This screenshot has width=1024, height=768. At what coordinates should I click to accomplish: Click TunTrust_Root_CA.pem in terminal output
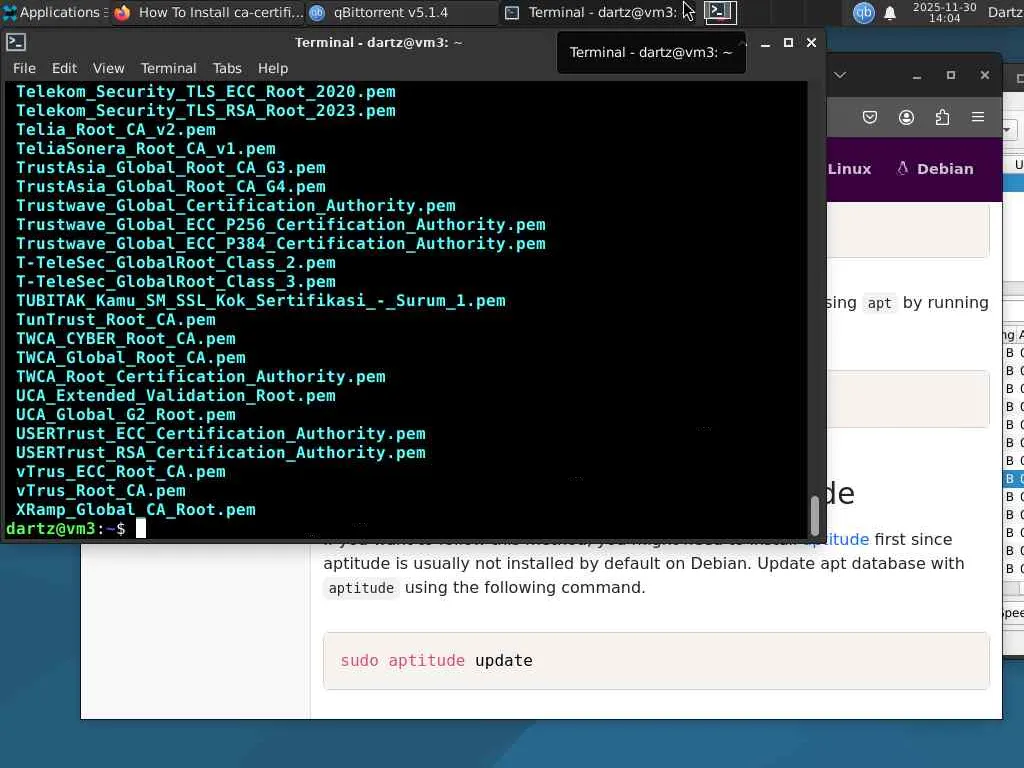tap(116, 319)
